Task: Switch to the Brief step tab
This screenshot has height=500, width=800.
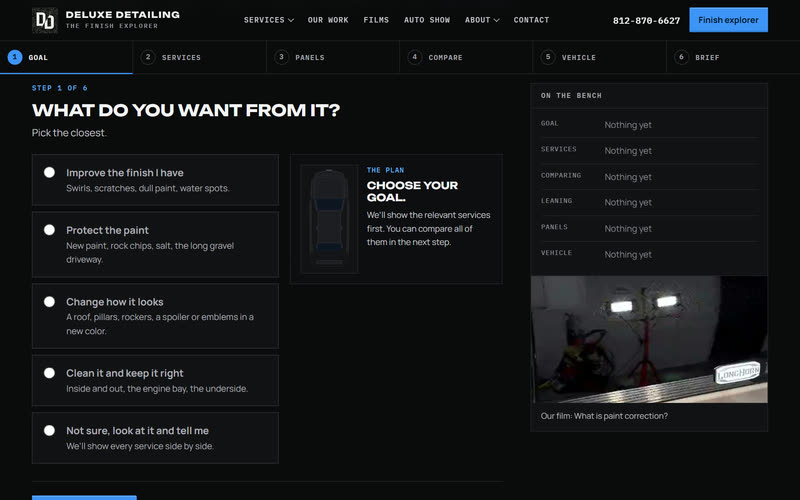Action: (733, 57)
